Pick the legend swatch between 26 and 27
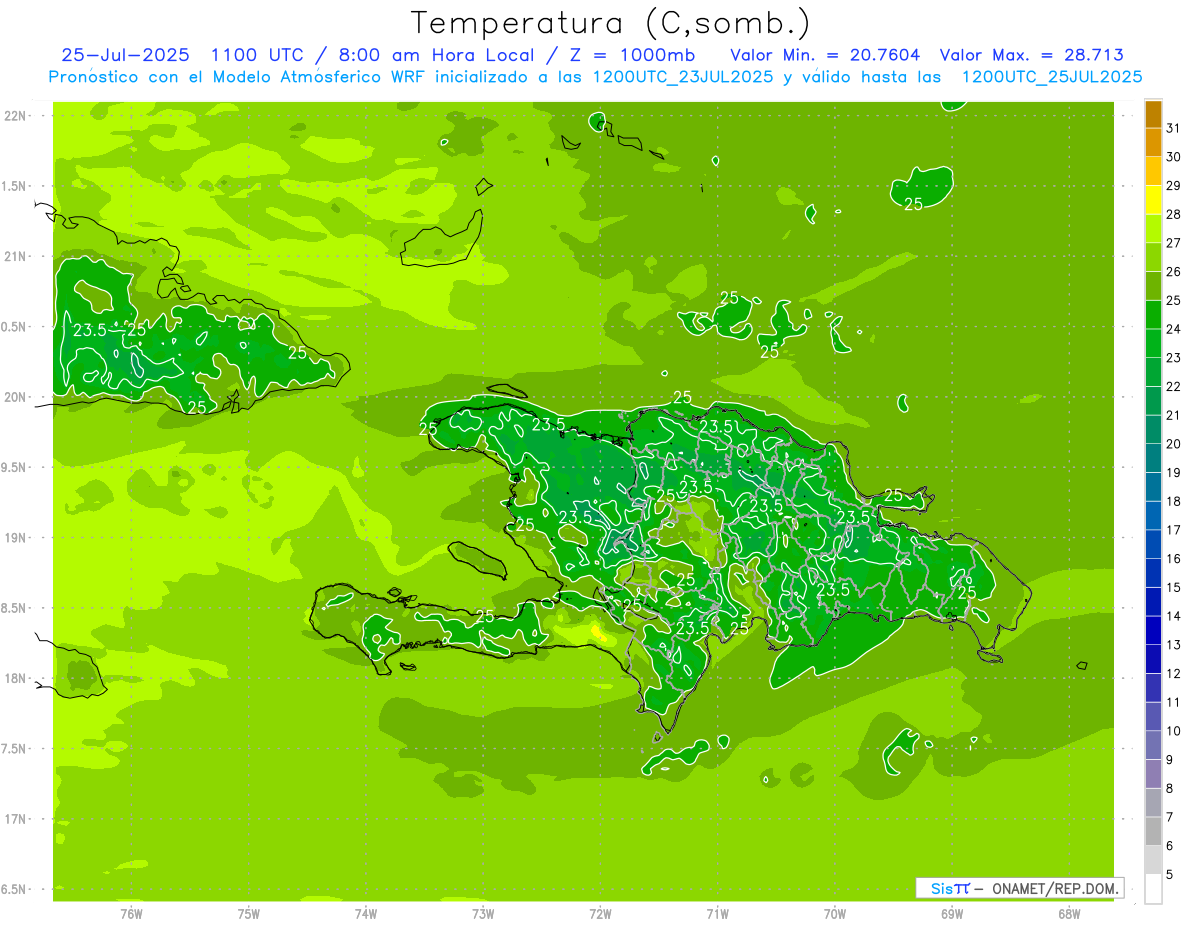 1153,257
